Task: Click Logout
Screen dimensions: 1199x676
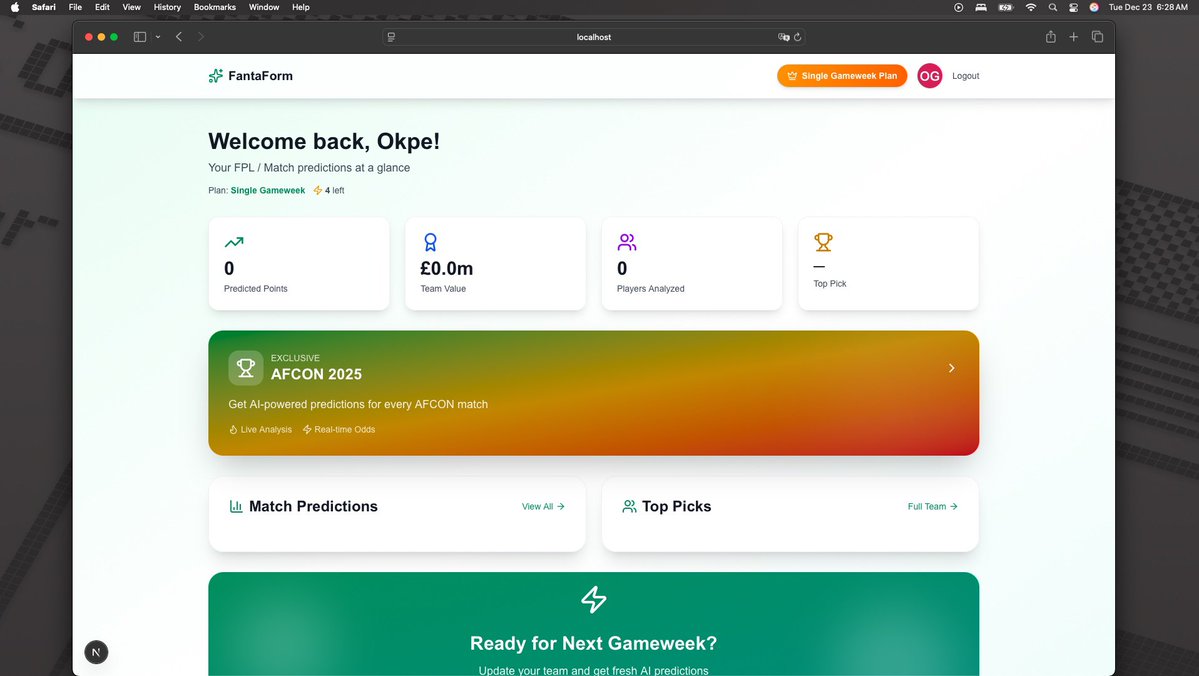Action: (x=965, y=75)
